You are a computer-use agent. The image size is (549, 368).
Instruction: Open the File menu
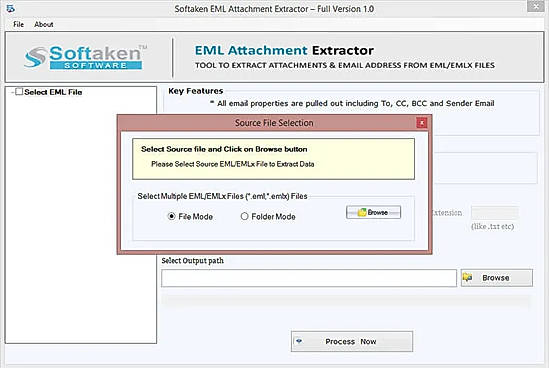pos(18,25)
